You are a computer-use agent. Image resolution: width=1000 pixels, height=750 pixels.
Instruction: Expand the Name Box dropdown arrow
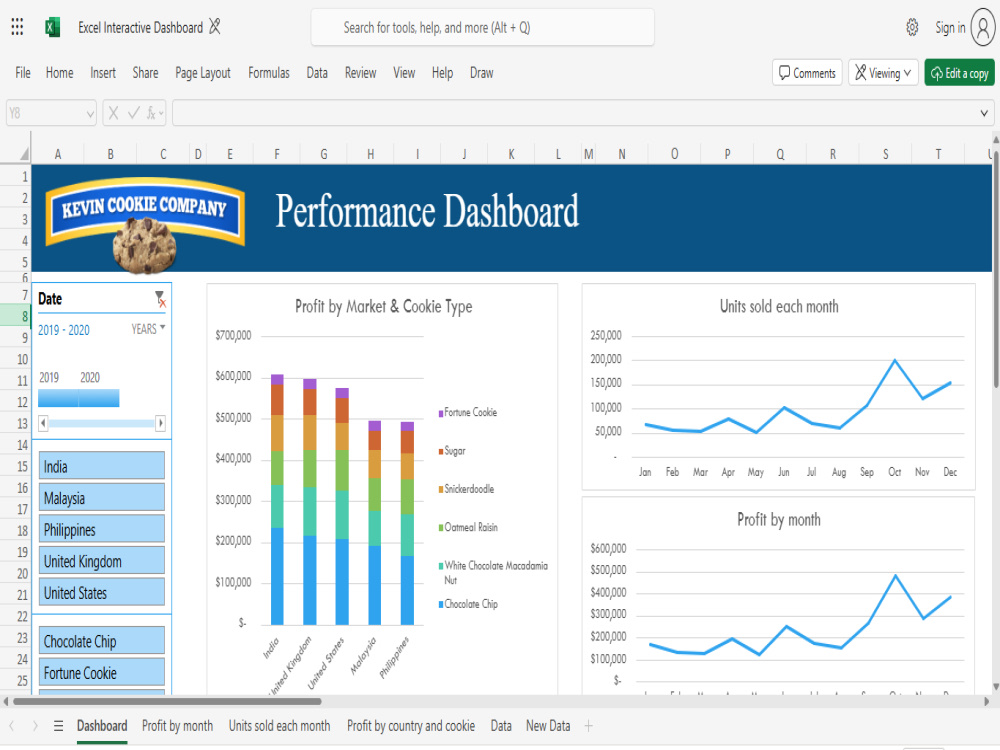(x=89, y=114)
